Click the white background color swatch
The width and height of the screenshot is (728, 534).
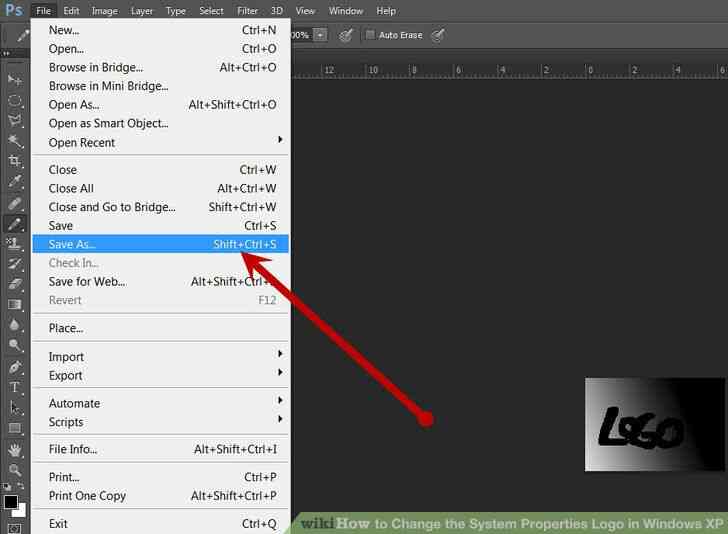click(20, 511)
